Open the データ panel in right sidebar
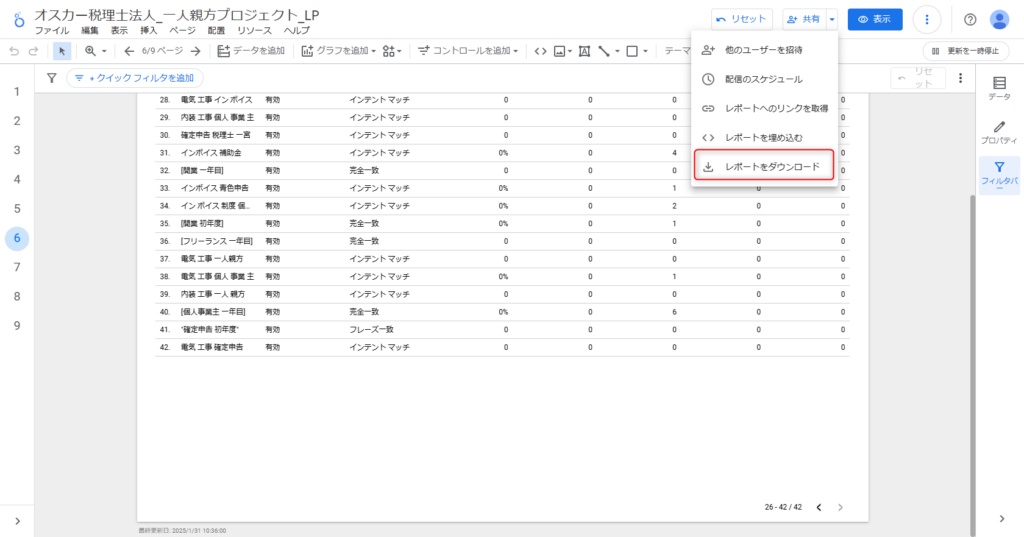The width and height of the screenshot is (1024, 537). coord(998,88)
